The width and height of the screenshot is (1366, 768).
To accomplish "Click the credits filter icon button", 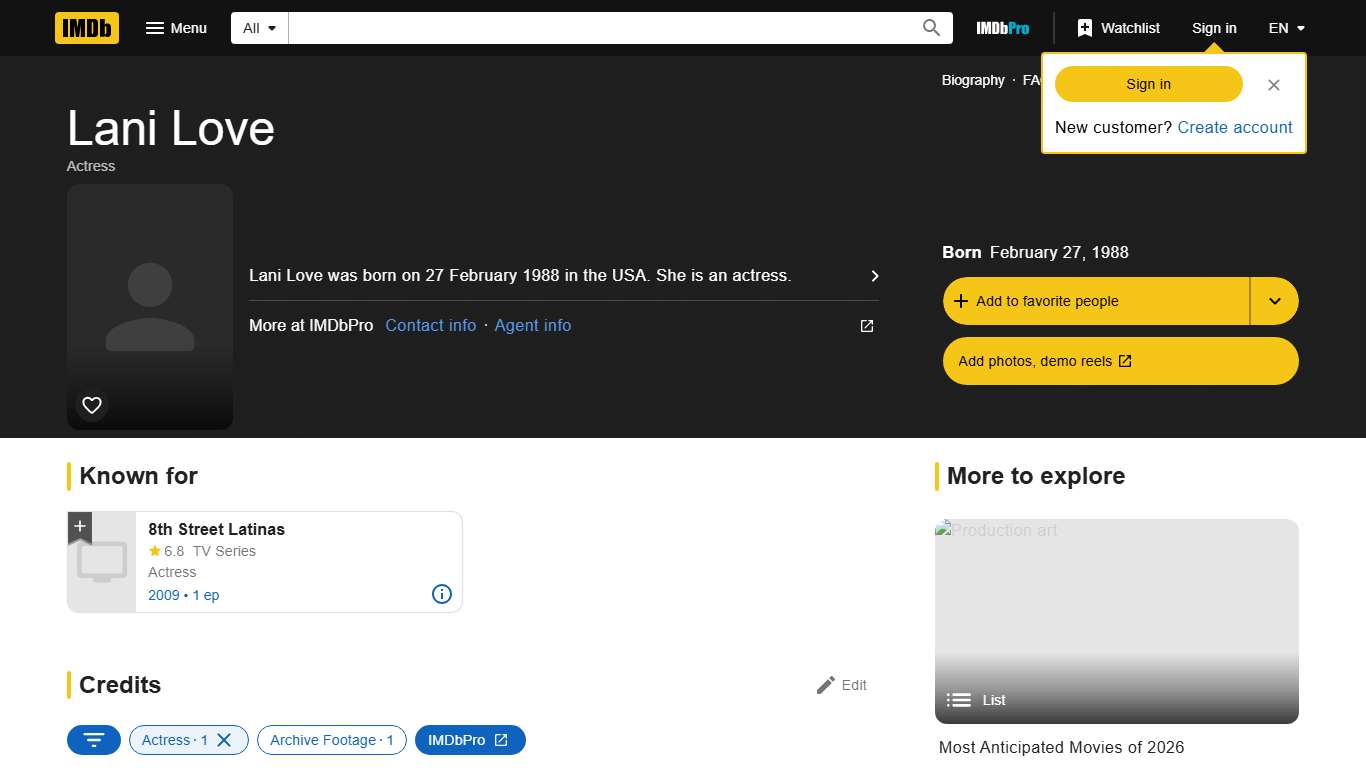I will [x=94, y=740].
